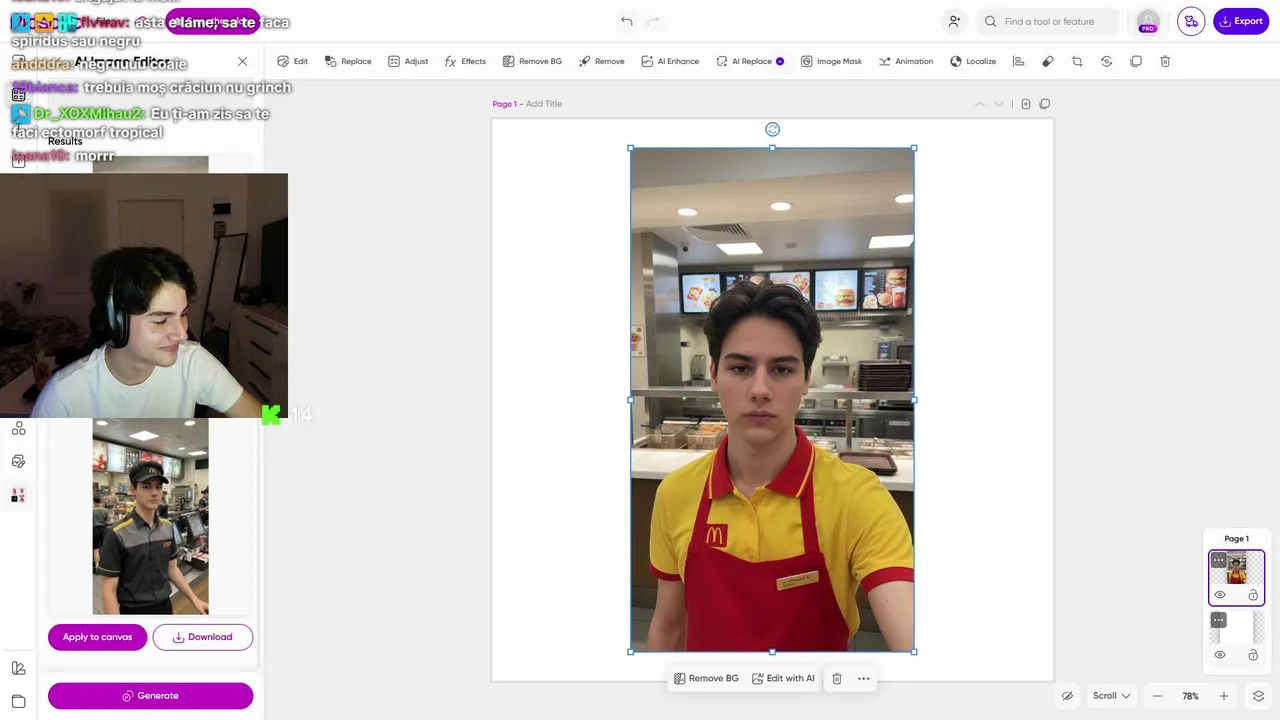The width and height of the screenshot is (1280, 720).
Task: Toggle visibility of the second layer
Action: (x=1220, y=655)
